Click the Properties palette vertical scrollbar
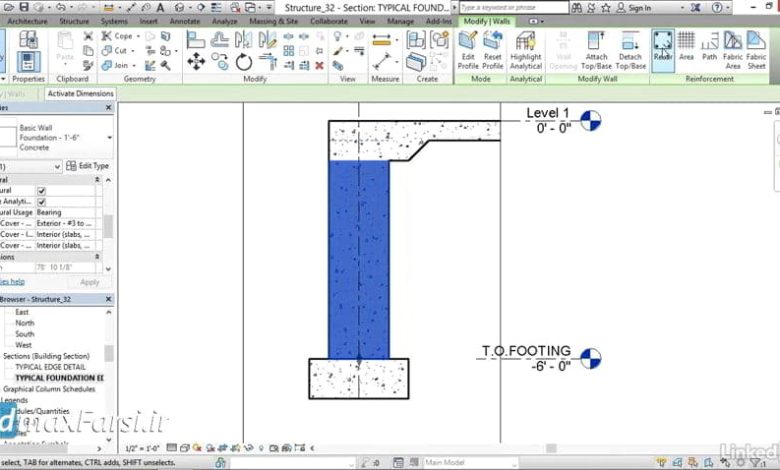The height and width of the screenshot is (470, 780). click(x=108, y=227)
